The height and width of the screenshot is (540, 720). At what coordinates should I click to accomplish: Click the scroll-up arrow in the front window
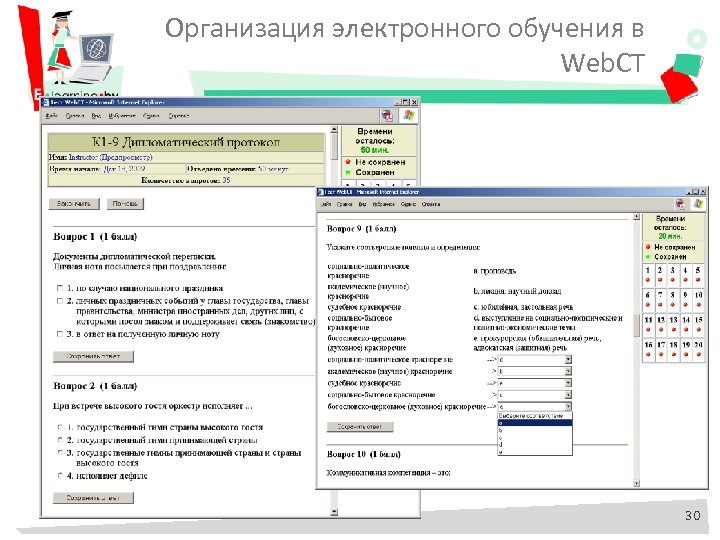pyautogui.click(x=636, y=217)
